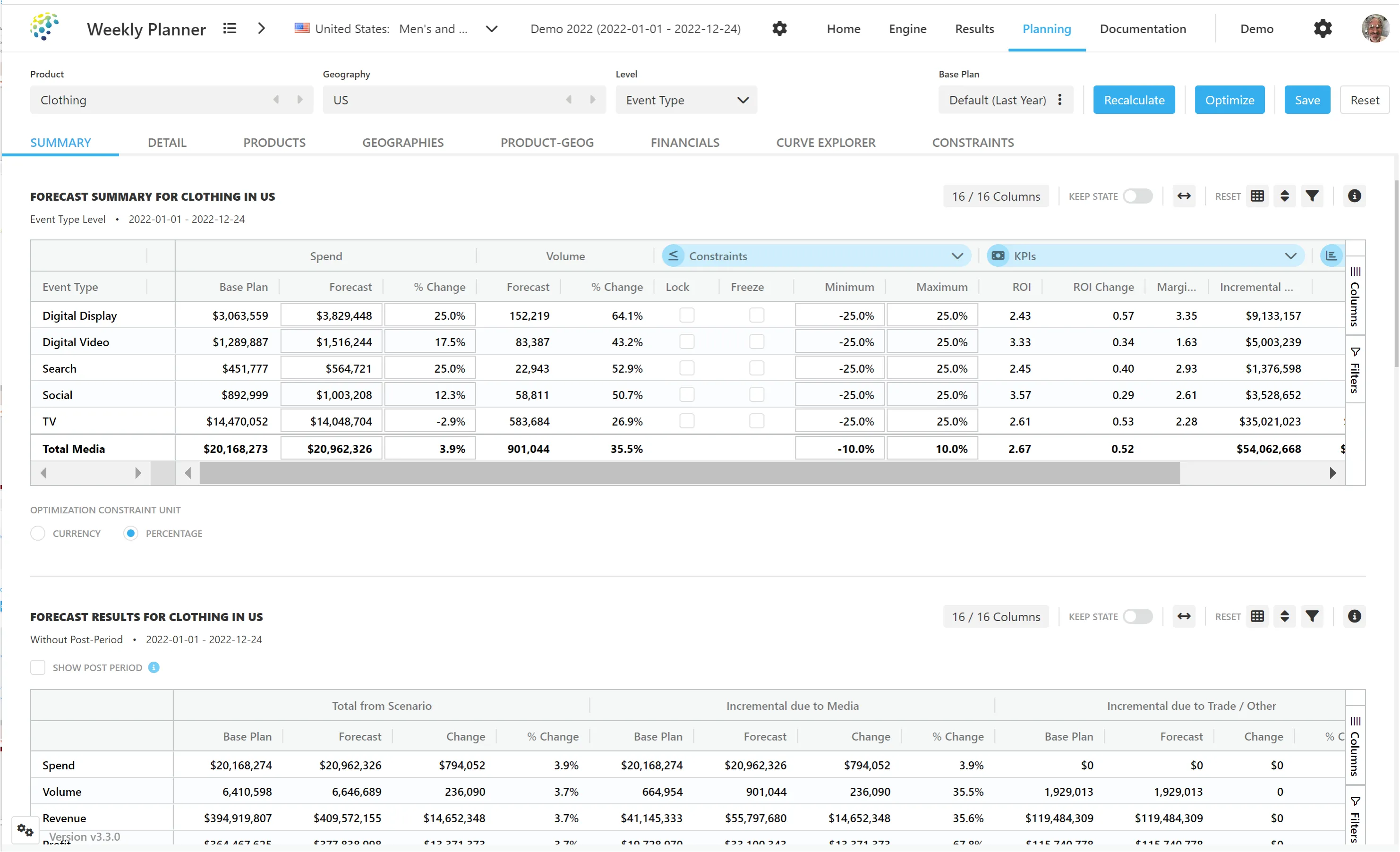Click the Save button
The image size is (1400, 852).
tap(1307, 100)
